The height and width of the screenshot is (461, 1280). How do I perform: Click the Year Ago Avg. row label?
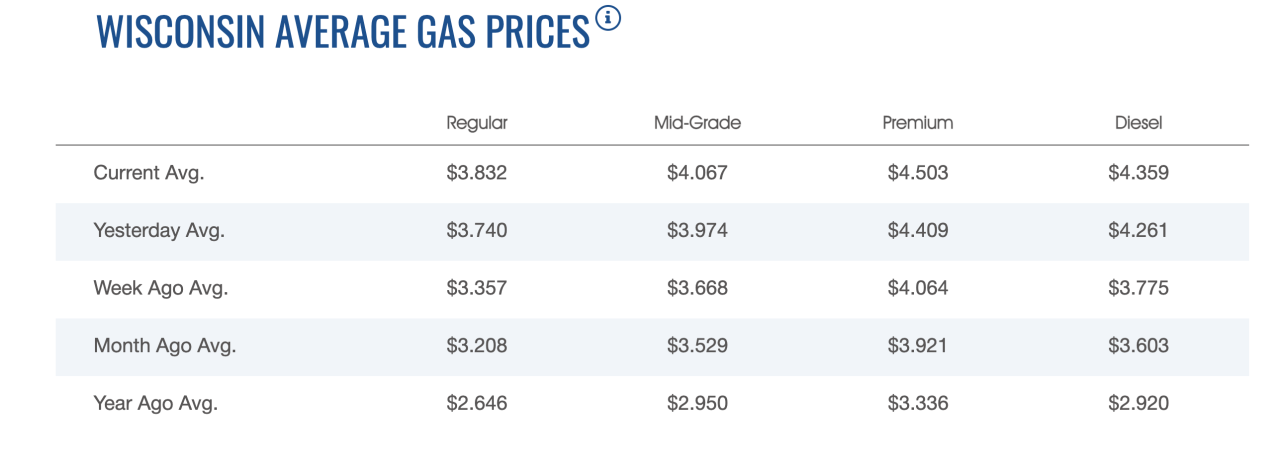pos(156,404)
